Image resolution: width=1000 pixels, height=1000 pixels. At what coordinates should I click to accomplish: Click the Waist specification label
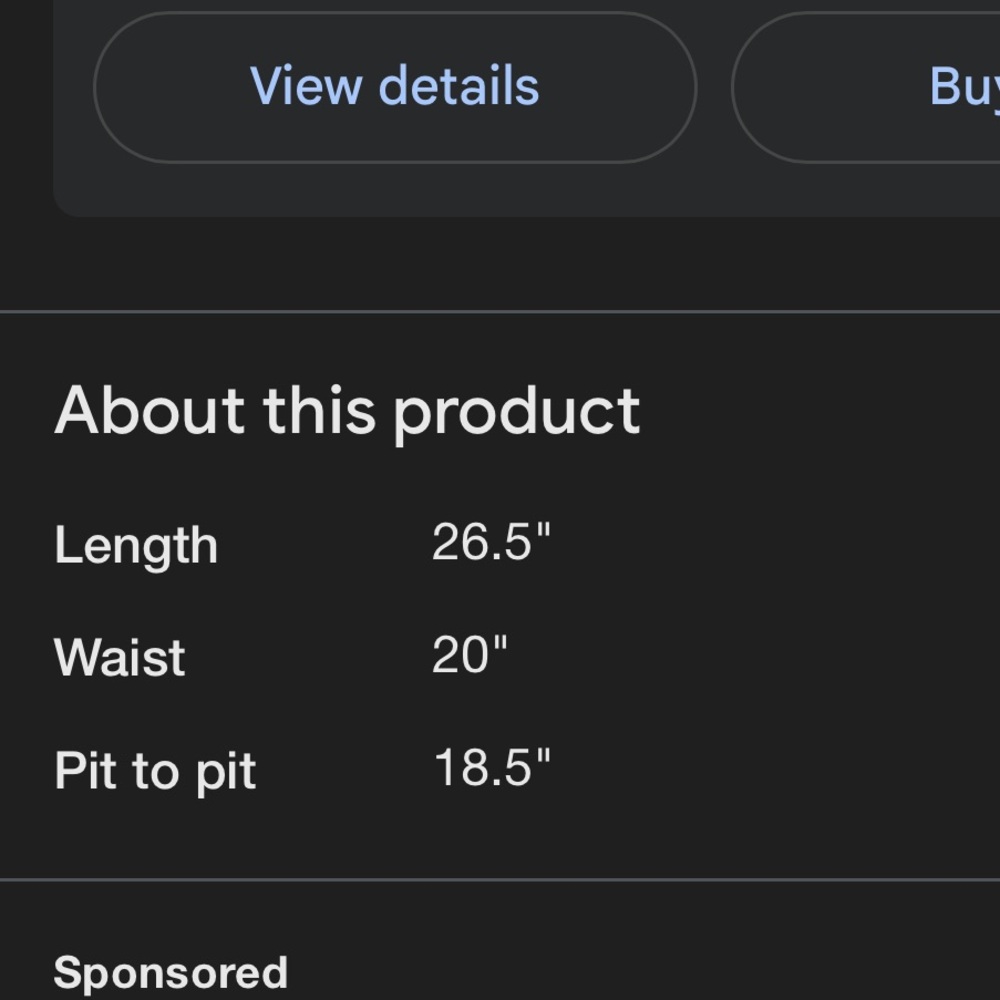point(120,658)
